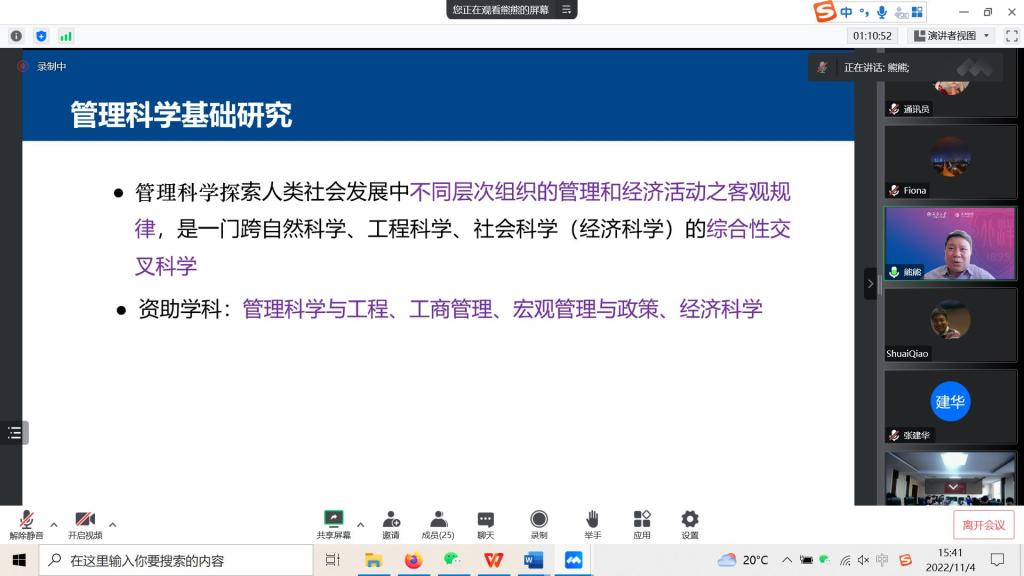This screenshot has width=1024, height=576.
Task: Expand audio options arrow beside 解除静音
Action: [54, 524]
